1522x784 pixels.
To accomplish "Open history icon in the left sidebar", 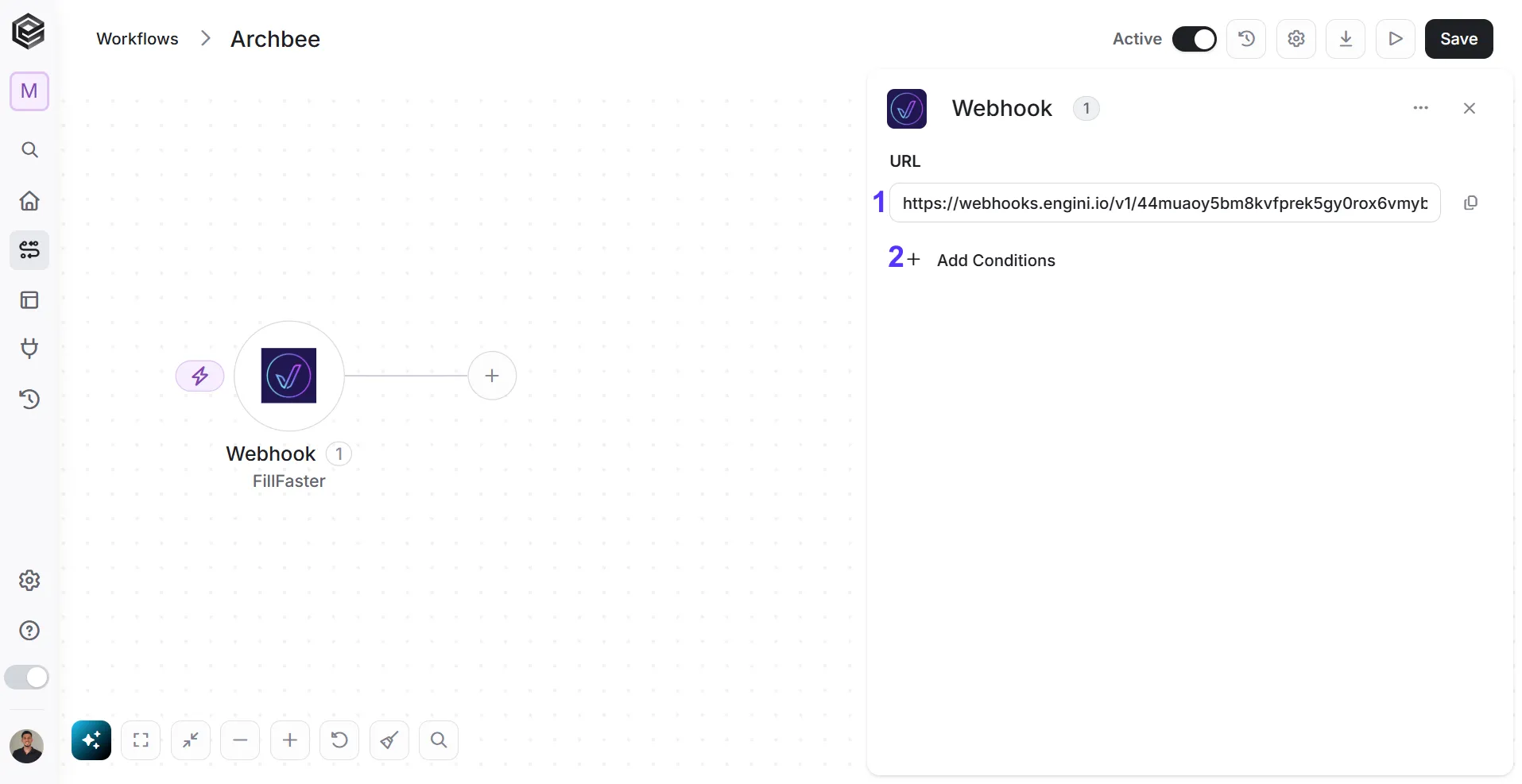I will pyautogui.click(x=29, y=399).
